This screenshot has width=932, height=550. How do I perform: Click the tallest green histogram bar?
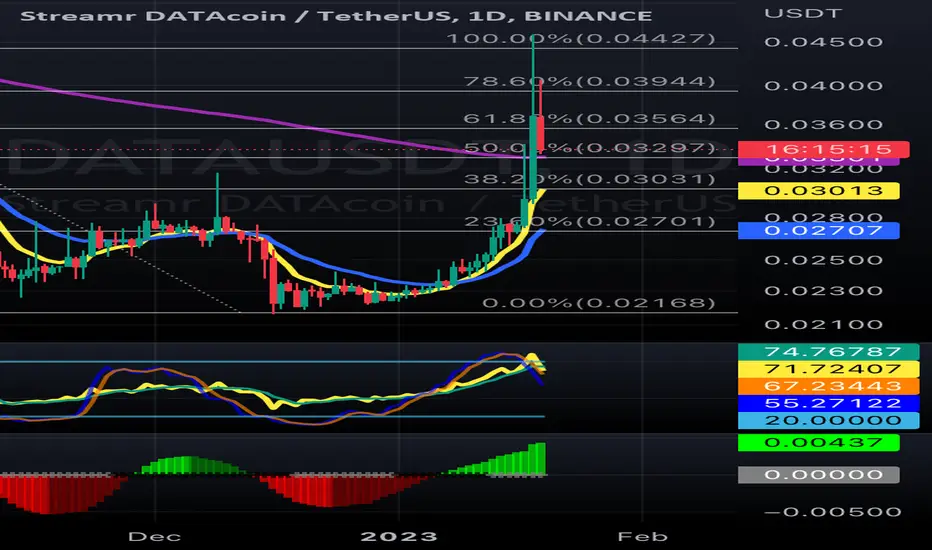pos(541,459)
